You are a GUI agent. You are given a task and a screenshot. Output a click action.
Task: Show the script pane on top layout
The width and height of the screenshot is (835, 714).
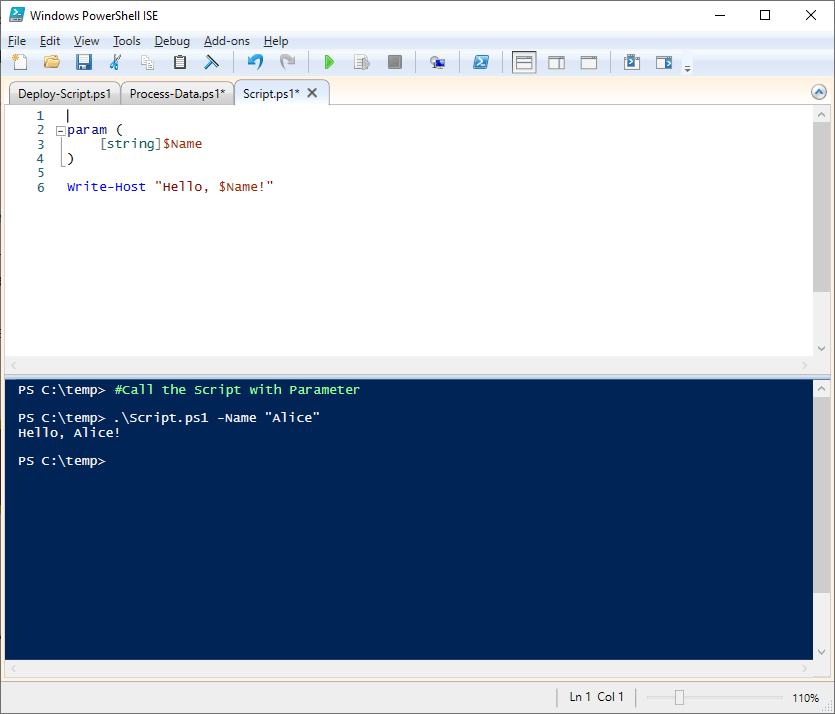pyautogui.click(x=524, y=62)
